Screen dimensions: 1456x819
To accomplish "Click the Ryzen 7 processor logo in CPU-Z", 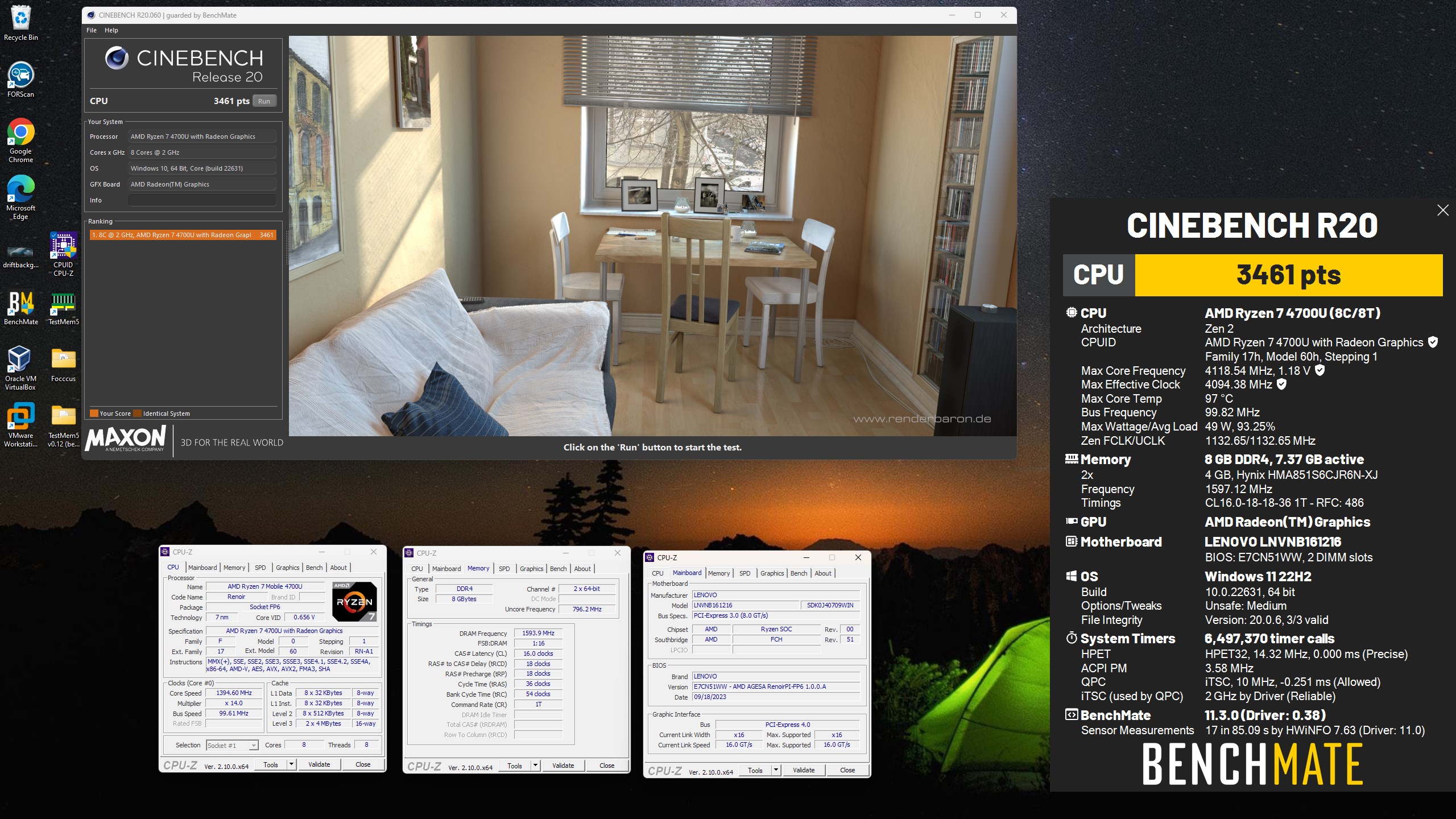I will point(354,601).
